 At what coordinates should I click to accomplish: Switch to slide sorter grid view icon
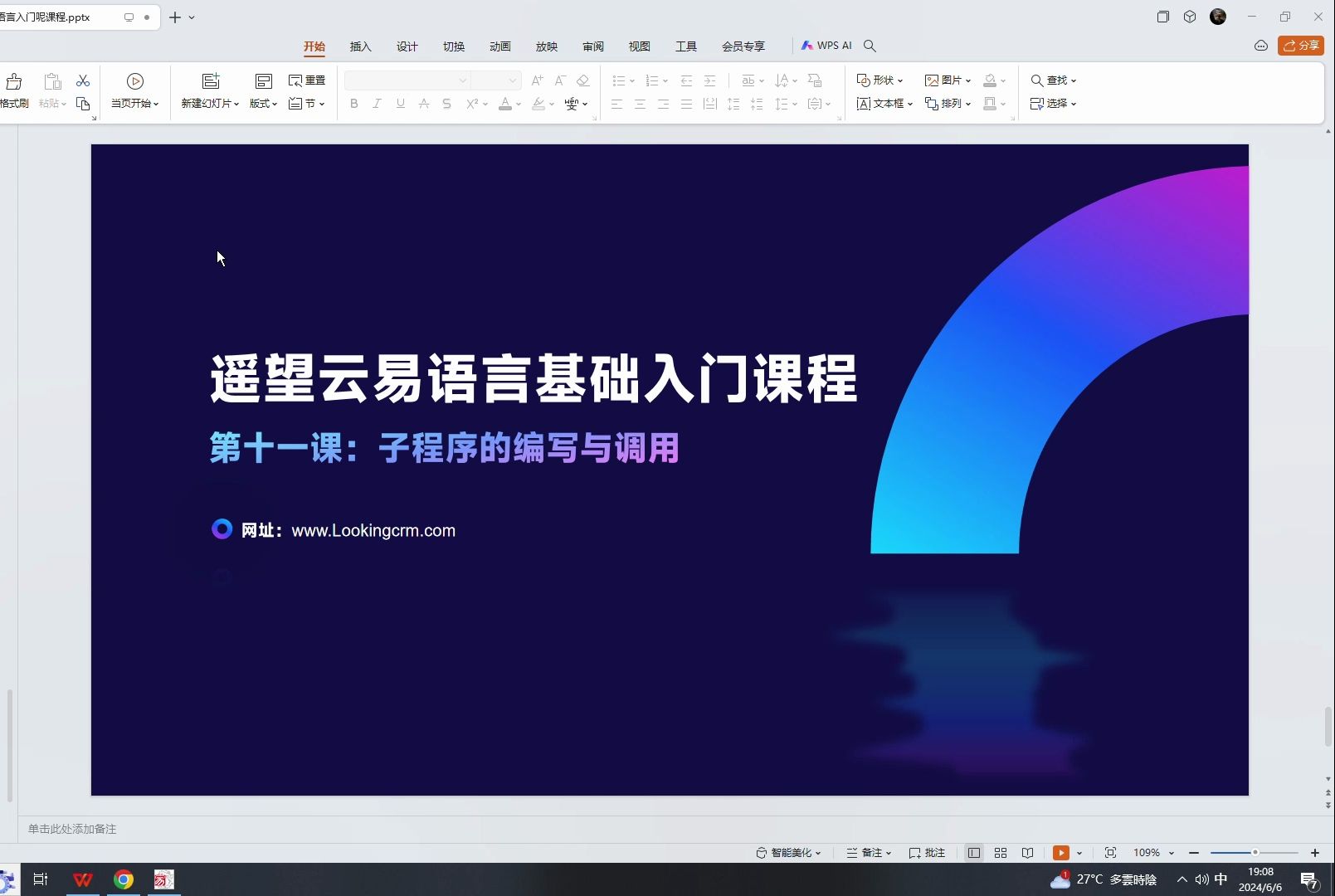pos(1000,852)
